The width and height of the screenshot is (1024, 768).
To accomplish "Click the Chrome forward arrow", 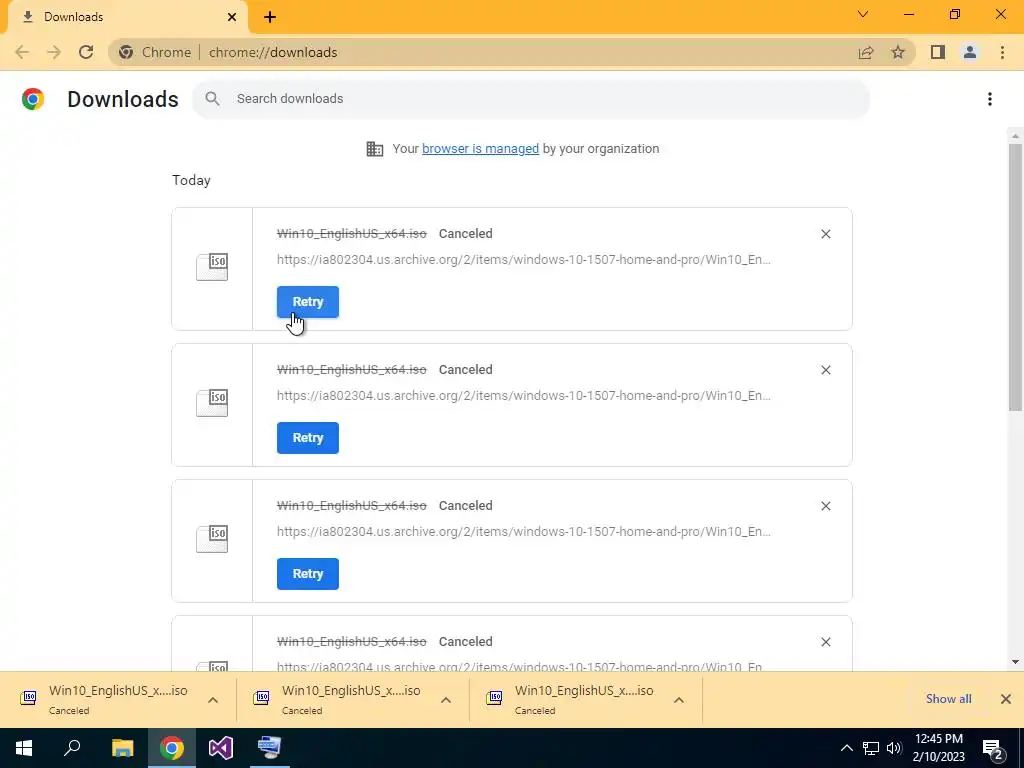I will [54, 52].
